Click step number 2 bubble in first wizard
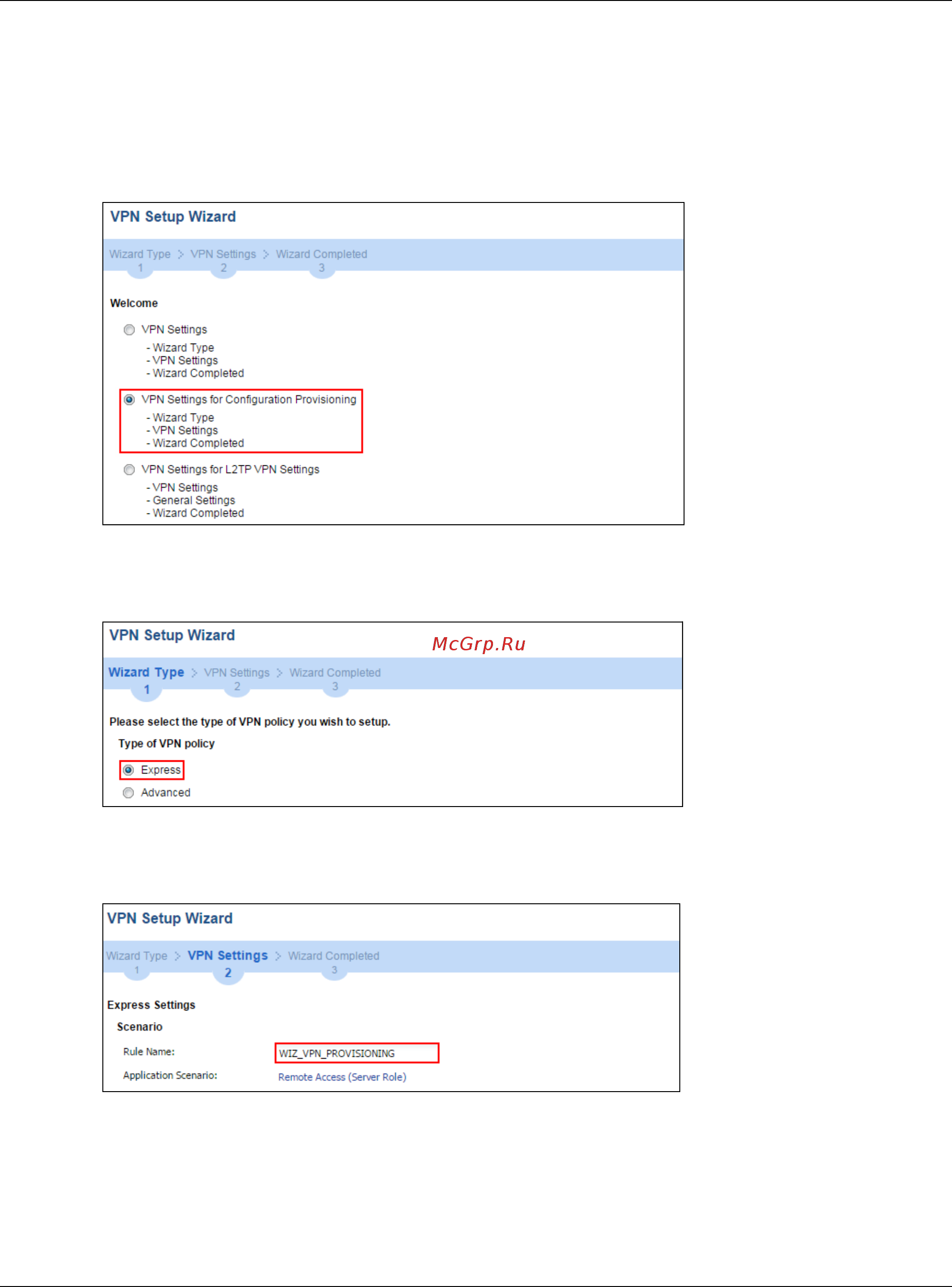 [x=224, y=268]
